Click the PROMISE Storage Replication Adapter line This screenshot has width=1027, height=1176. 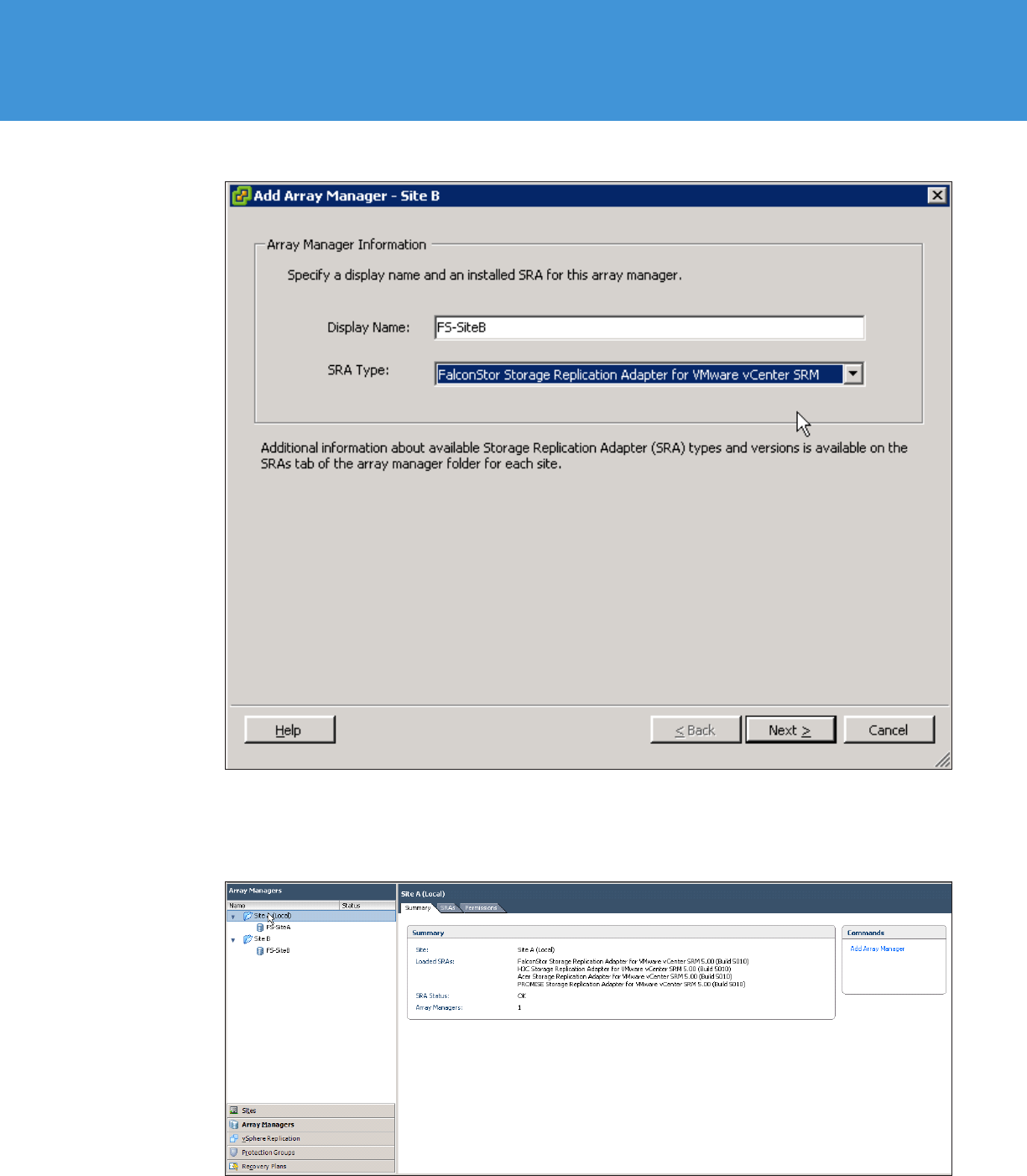[x=631, y=985]
